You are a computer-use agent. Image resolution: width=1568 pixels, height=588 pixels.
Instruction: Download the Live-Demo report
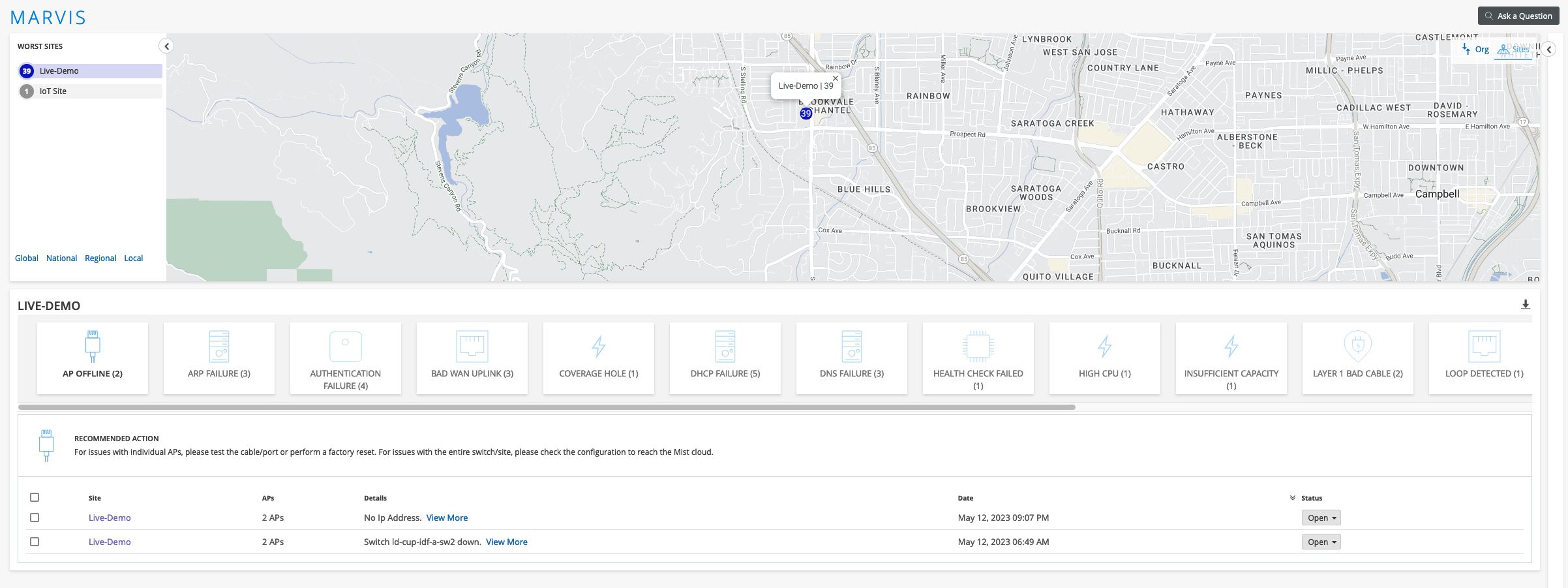[x=1525, y=305]
